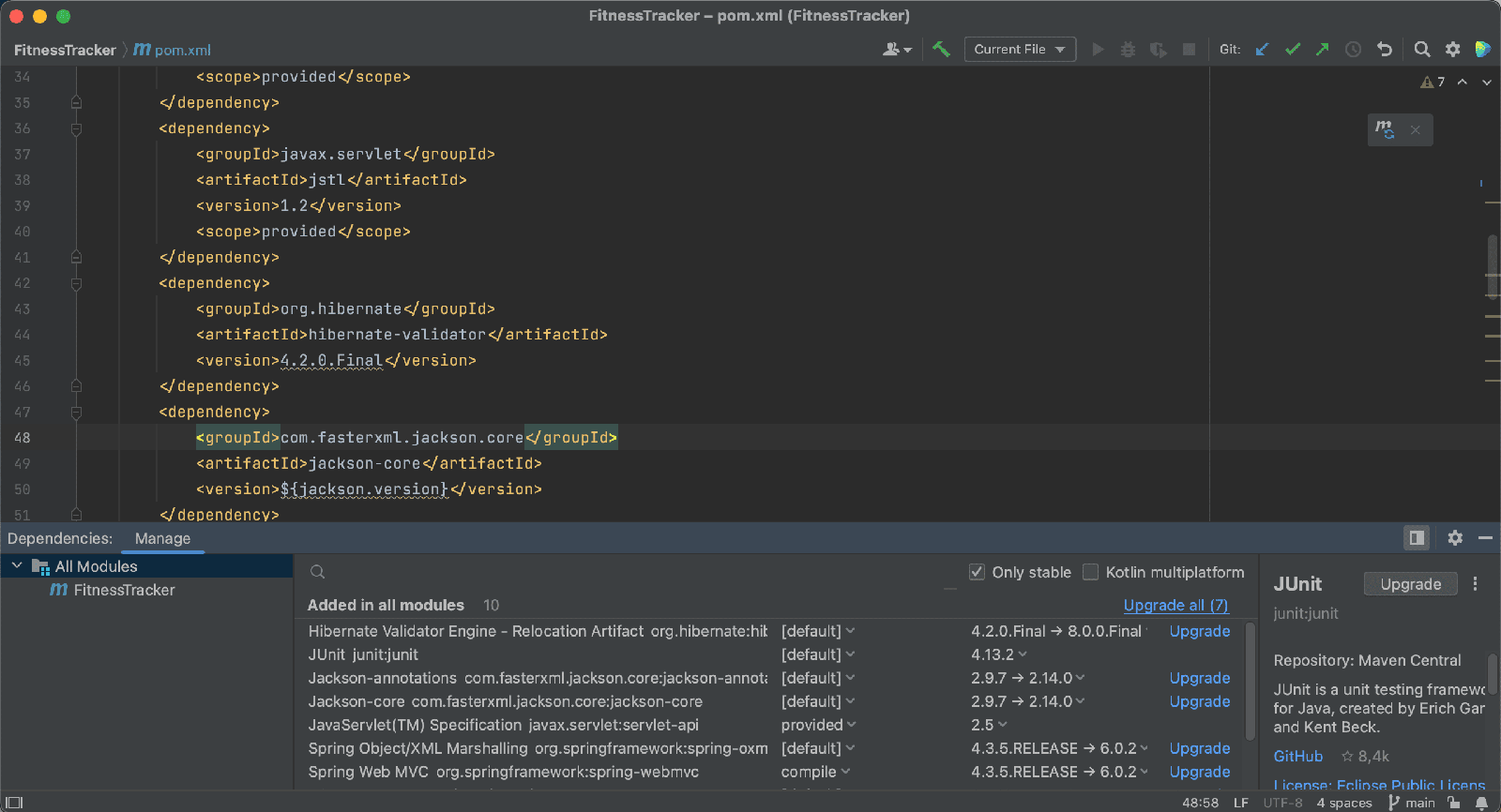Image resolution: width=1501 pixels, height=812 pixels.
Task: Click the Upgrade button for JUnit
Action: click(1410, 583)
